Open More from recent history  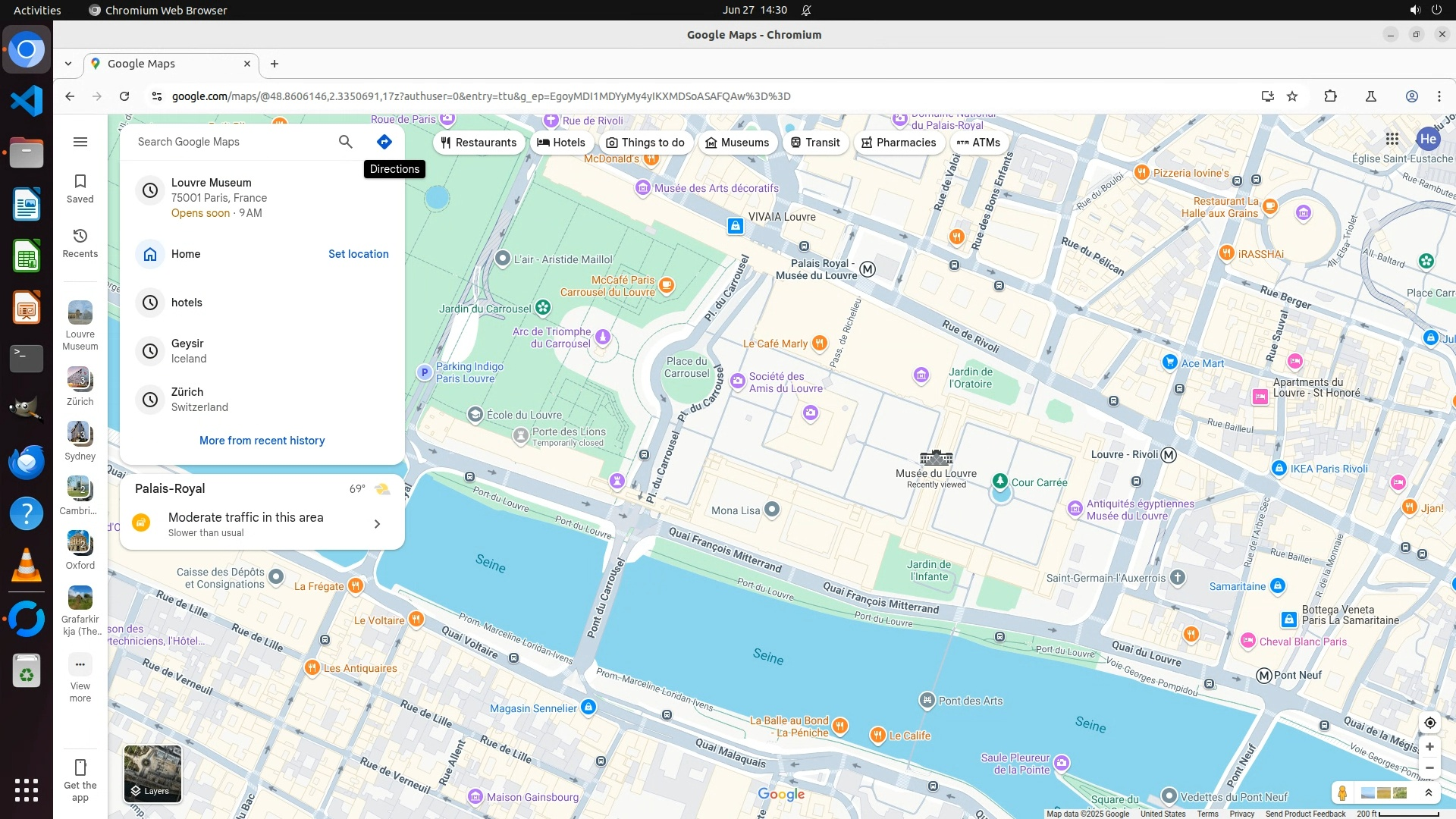coord(262,441)
